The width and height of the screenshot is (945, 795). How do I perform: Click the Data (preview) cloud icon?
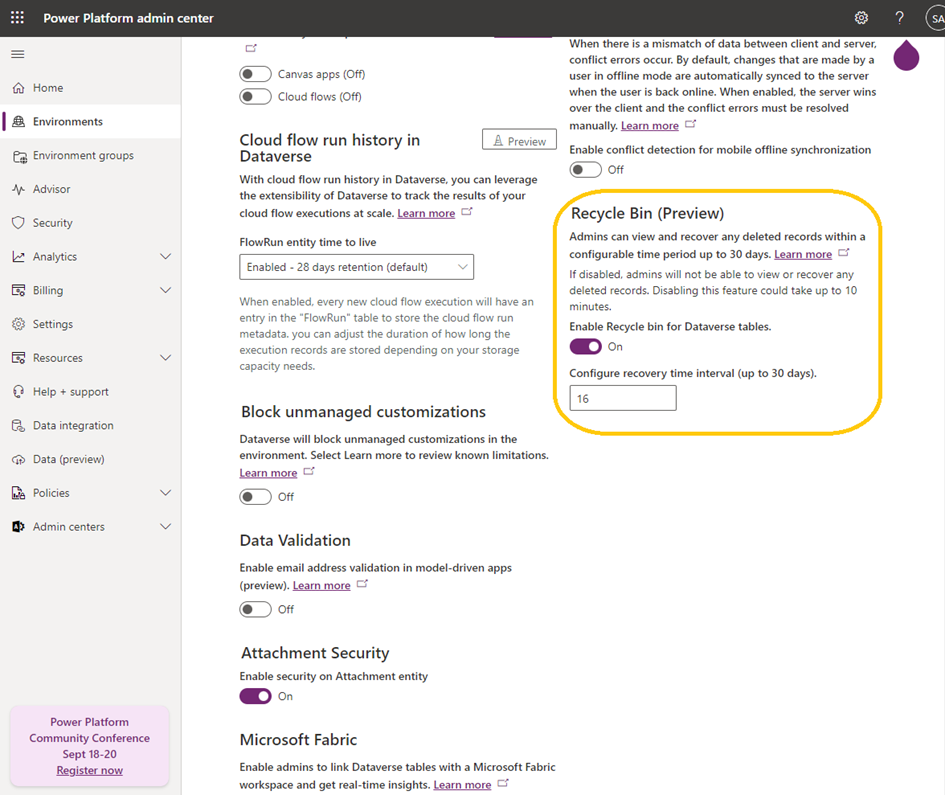tap(19, 459)
